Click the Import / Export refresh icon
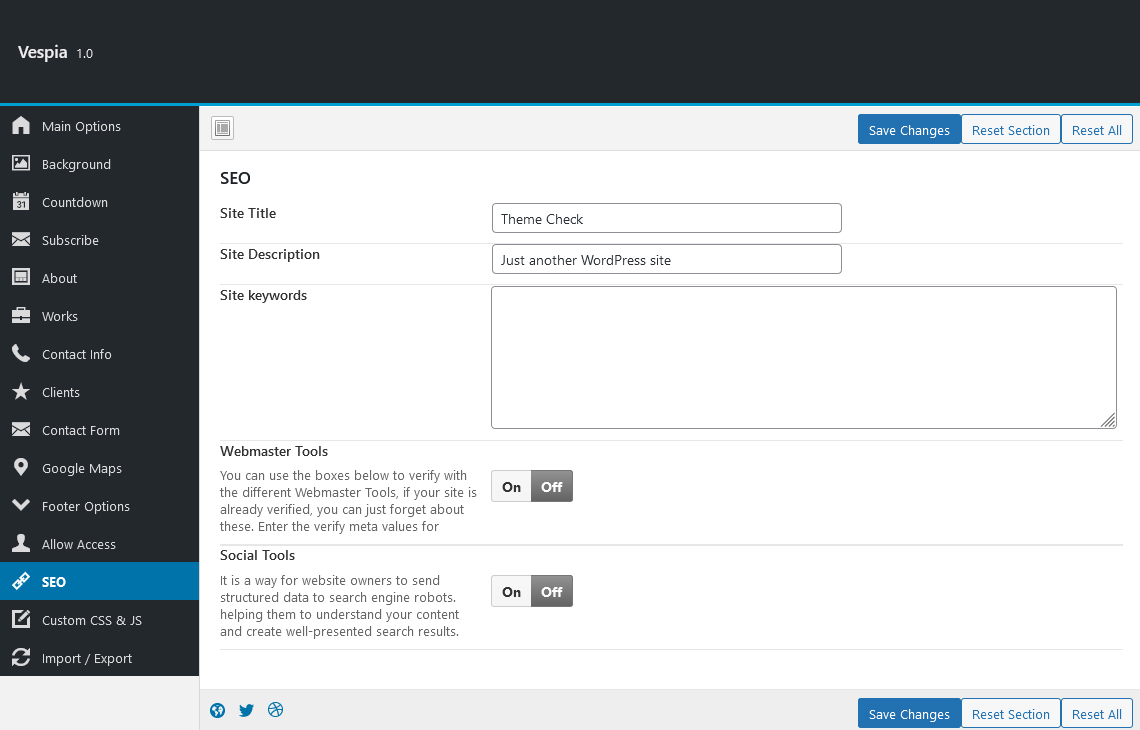 [21, 658]
